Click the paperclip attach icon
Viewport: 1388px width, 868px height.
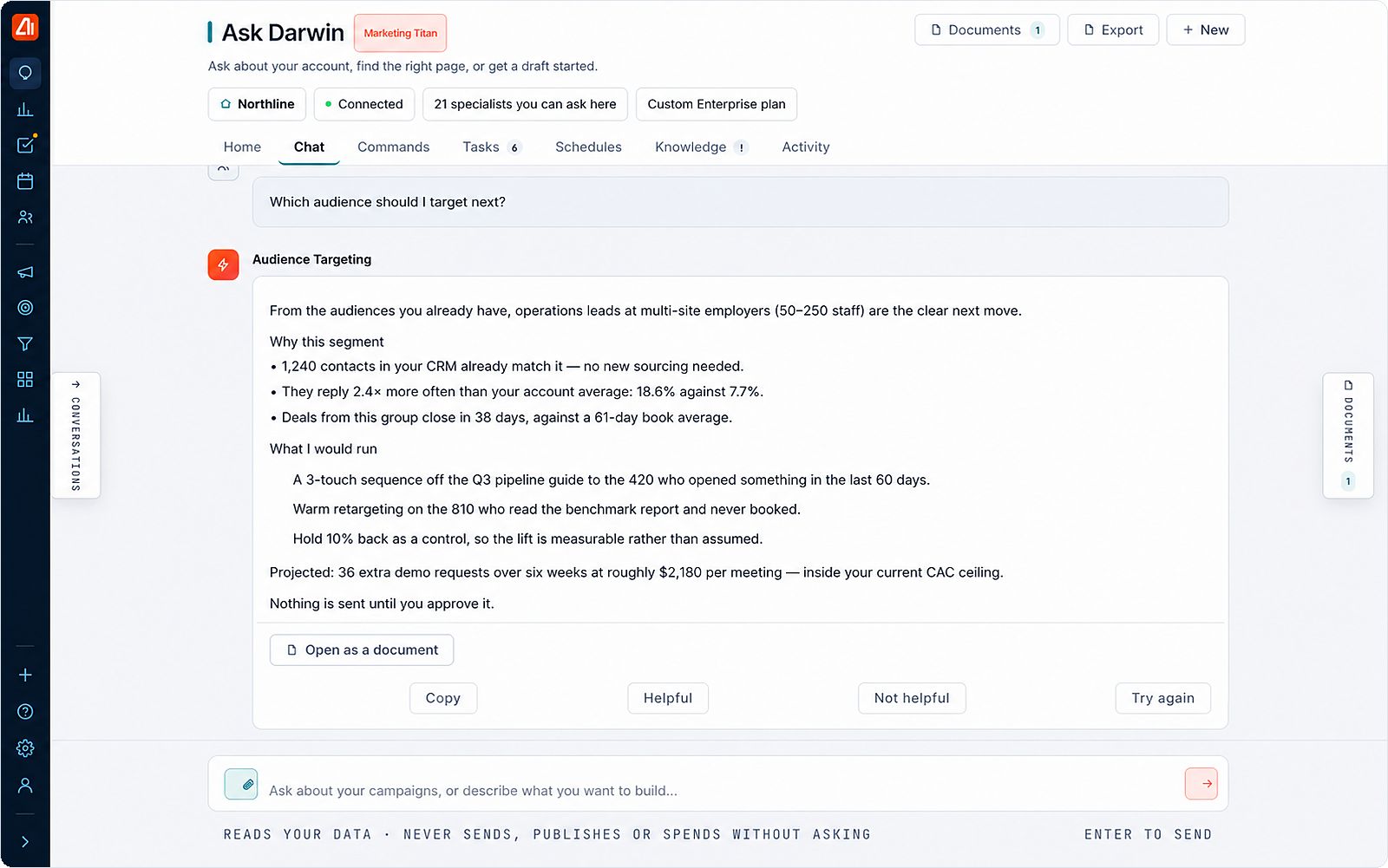(x=241, y=784)
